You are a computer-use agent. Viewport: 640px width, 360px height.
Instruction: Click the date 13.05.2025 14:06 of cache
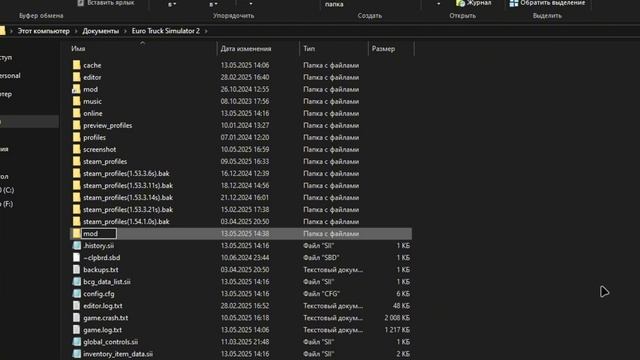[x=245, y=65]
